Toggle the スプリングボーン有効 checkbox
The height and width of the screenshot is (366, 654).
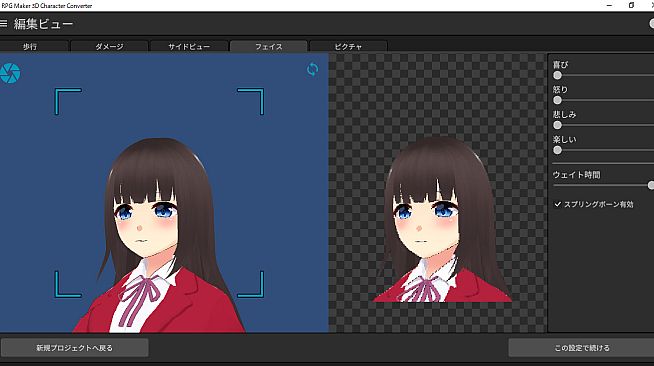point(558,204)
